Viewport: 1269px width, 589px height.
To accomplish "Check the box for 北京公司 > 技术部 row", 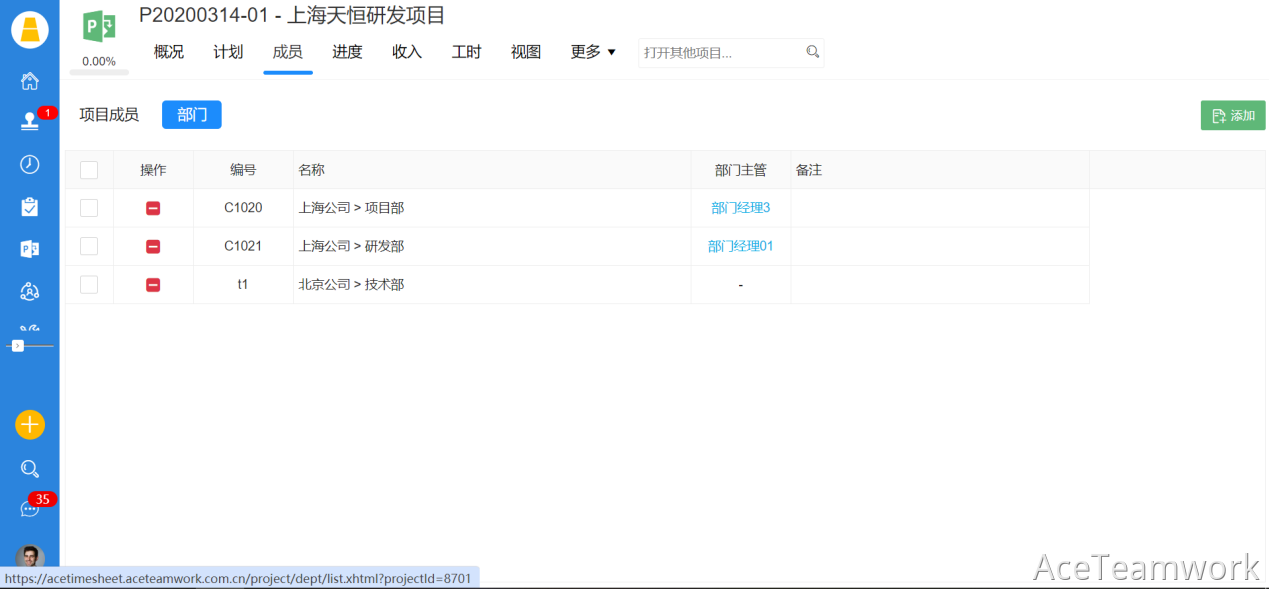I will [89, 285].
